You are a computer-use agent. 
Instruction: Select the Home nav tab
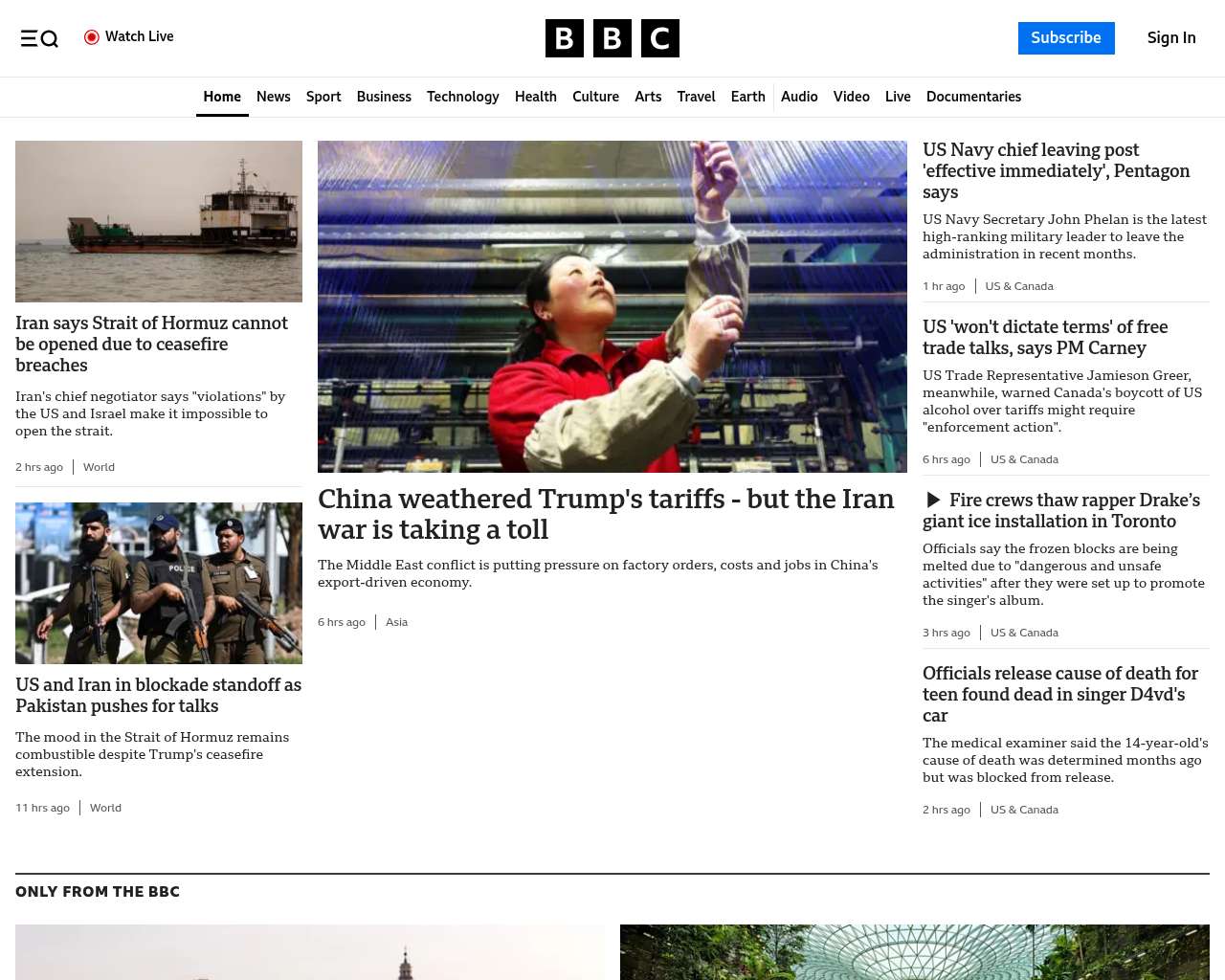(x=222, y=97)
